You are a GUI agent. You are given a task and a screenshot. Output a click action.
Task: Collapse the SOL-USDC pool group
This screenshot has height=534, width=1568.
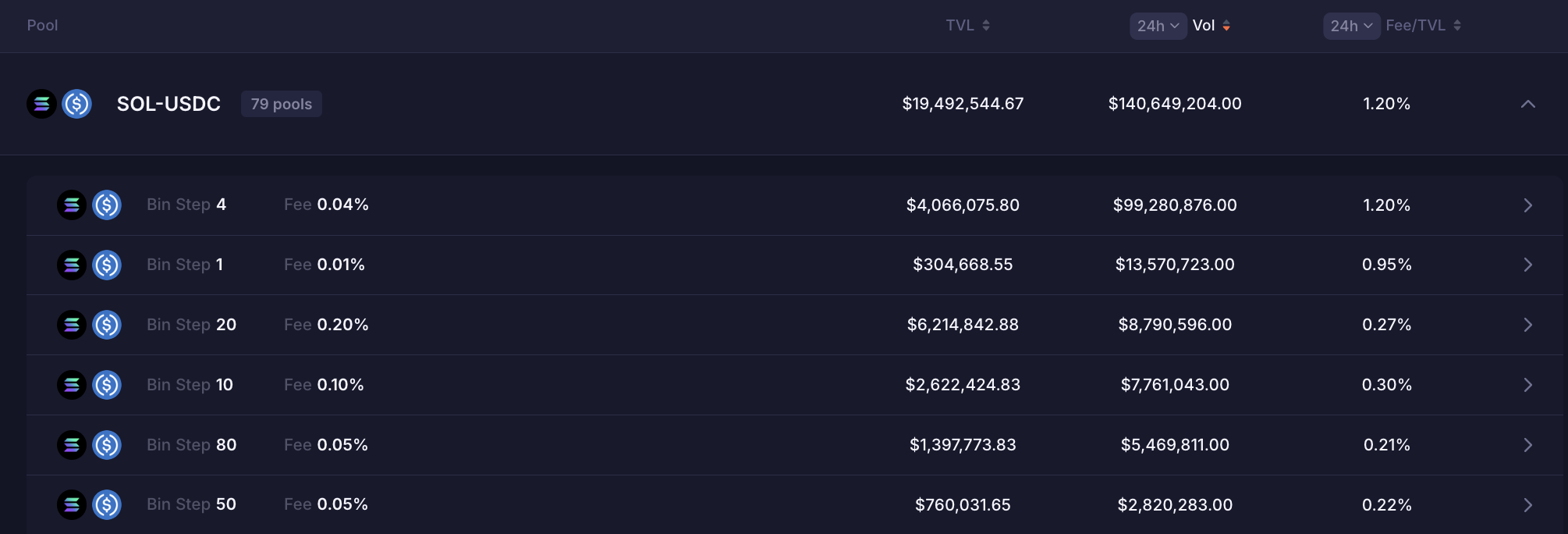pyautogui.click(x=1527, y=104)
